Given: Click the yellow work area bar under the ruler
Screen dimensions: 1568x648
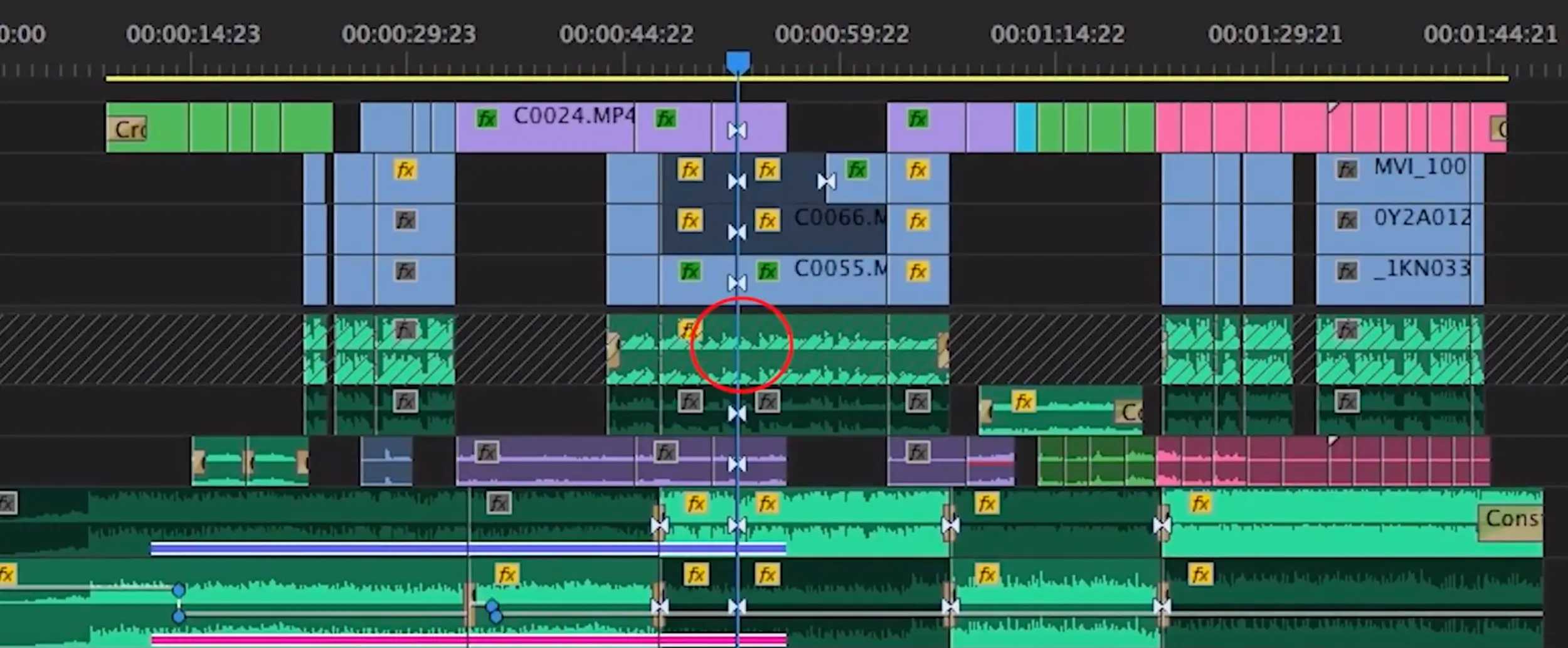Looking at the screenshot, I should 807,78.
